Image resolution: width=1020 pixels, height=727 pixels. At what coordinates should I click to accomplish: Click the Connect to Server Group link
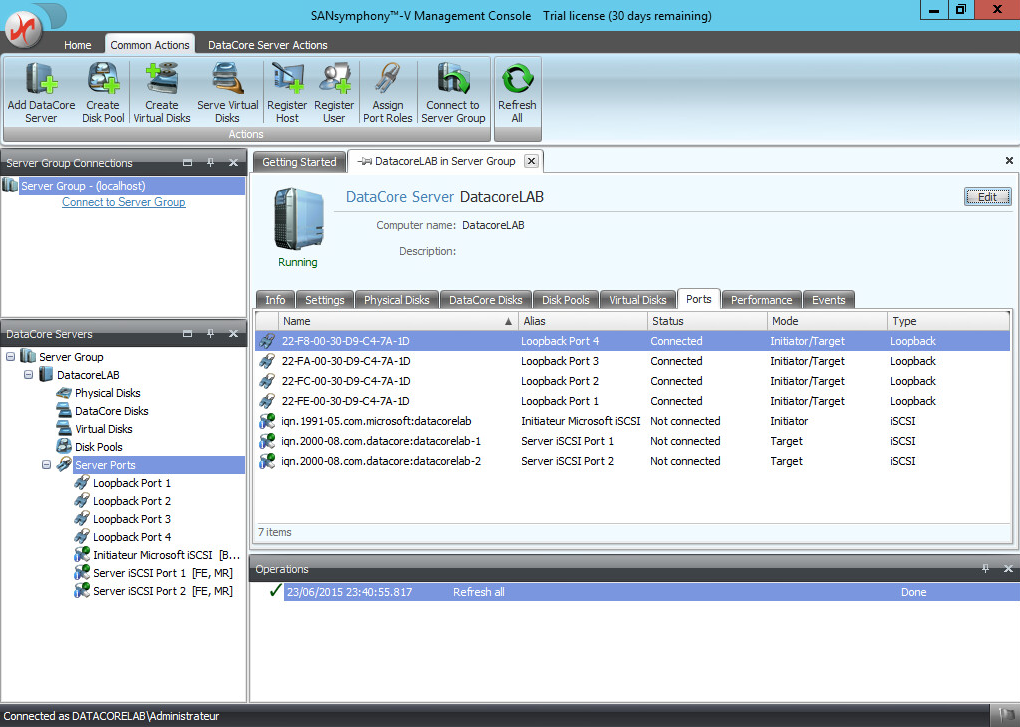tap(123, 202)
